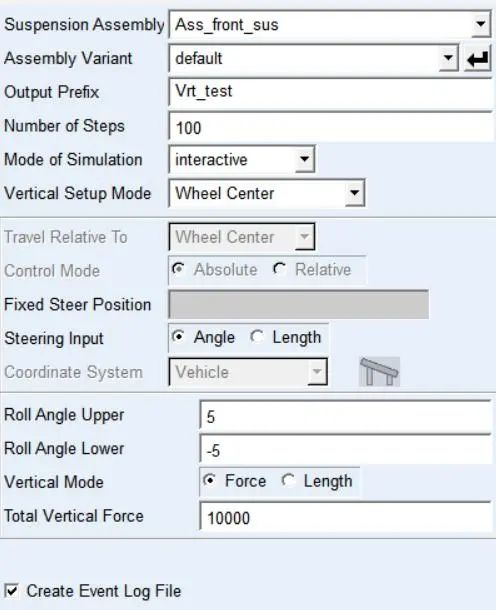Viewport: 496px width, 610px height.
Task: Expand the Assembly Variant dropdown arrow
Action: (x=449, y=58)
